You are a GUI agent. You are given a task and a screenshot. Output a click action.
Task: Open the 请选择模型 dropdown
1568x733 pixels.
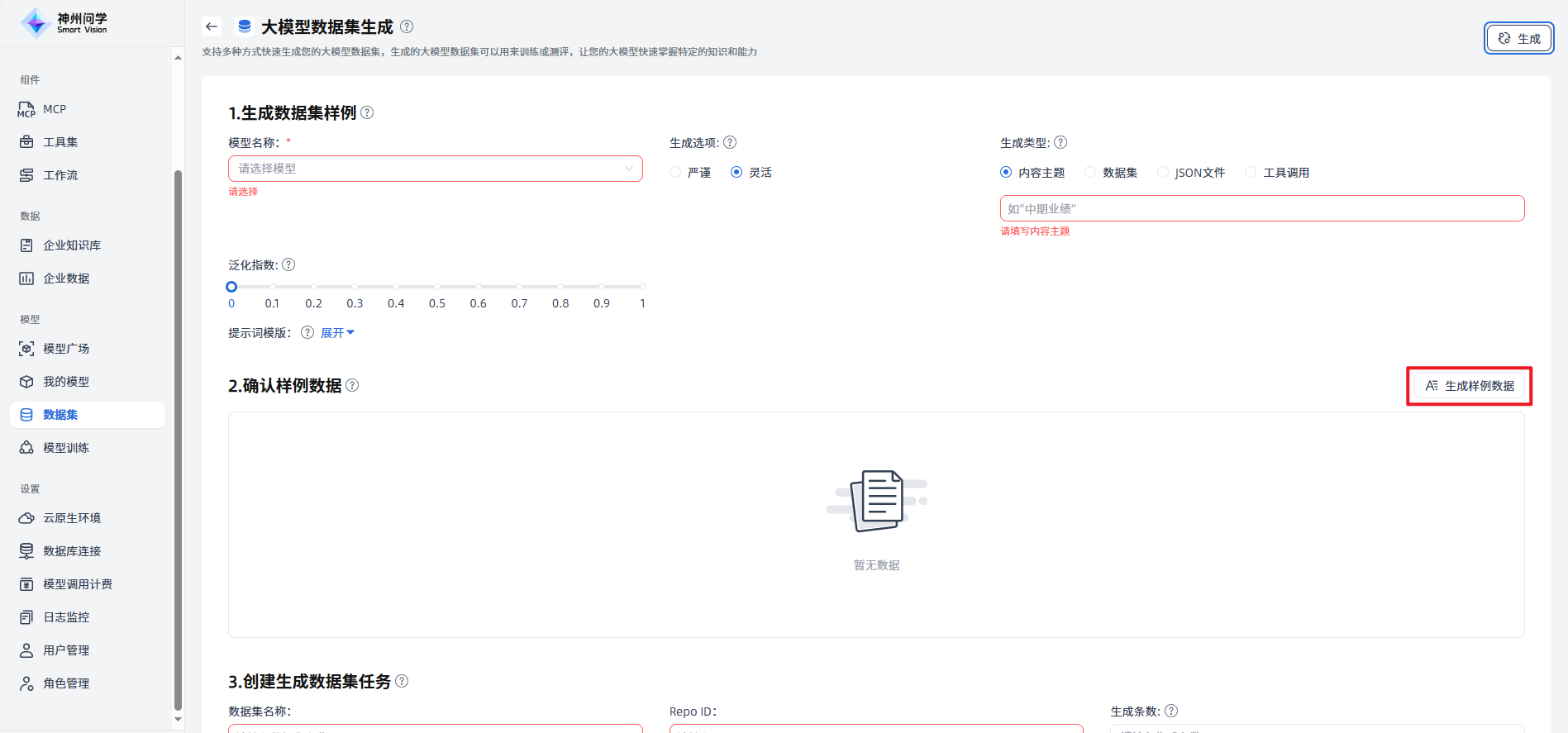(435, 169)
